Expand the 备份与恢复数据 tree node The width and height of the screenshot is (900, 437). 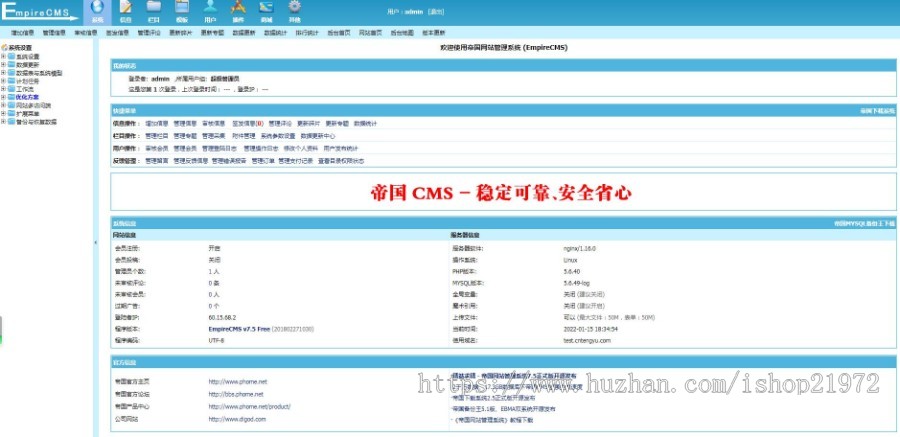(x=3, y=122)
